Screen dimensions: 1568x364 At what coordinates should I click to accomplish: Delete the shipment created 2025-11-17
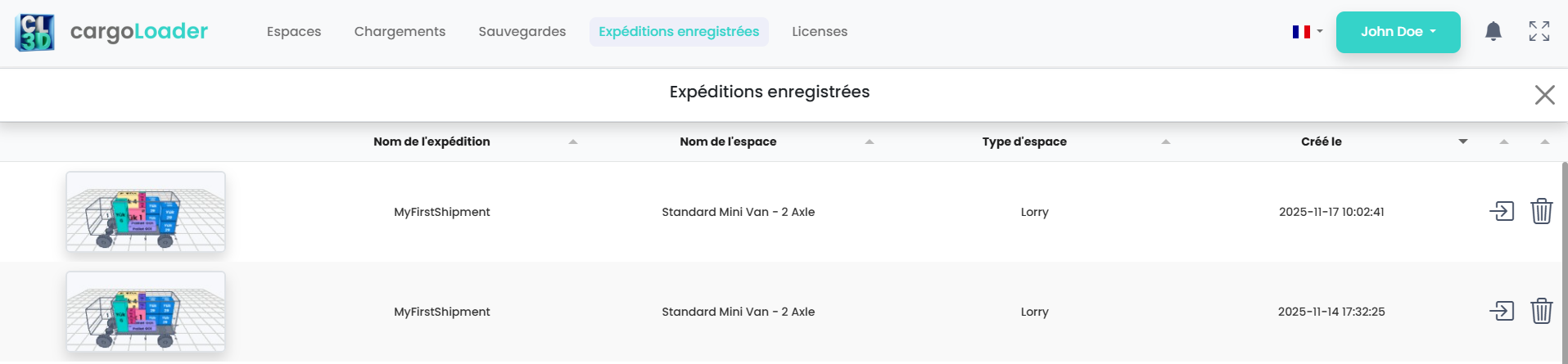click(1542, 212)
